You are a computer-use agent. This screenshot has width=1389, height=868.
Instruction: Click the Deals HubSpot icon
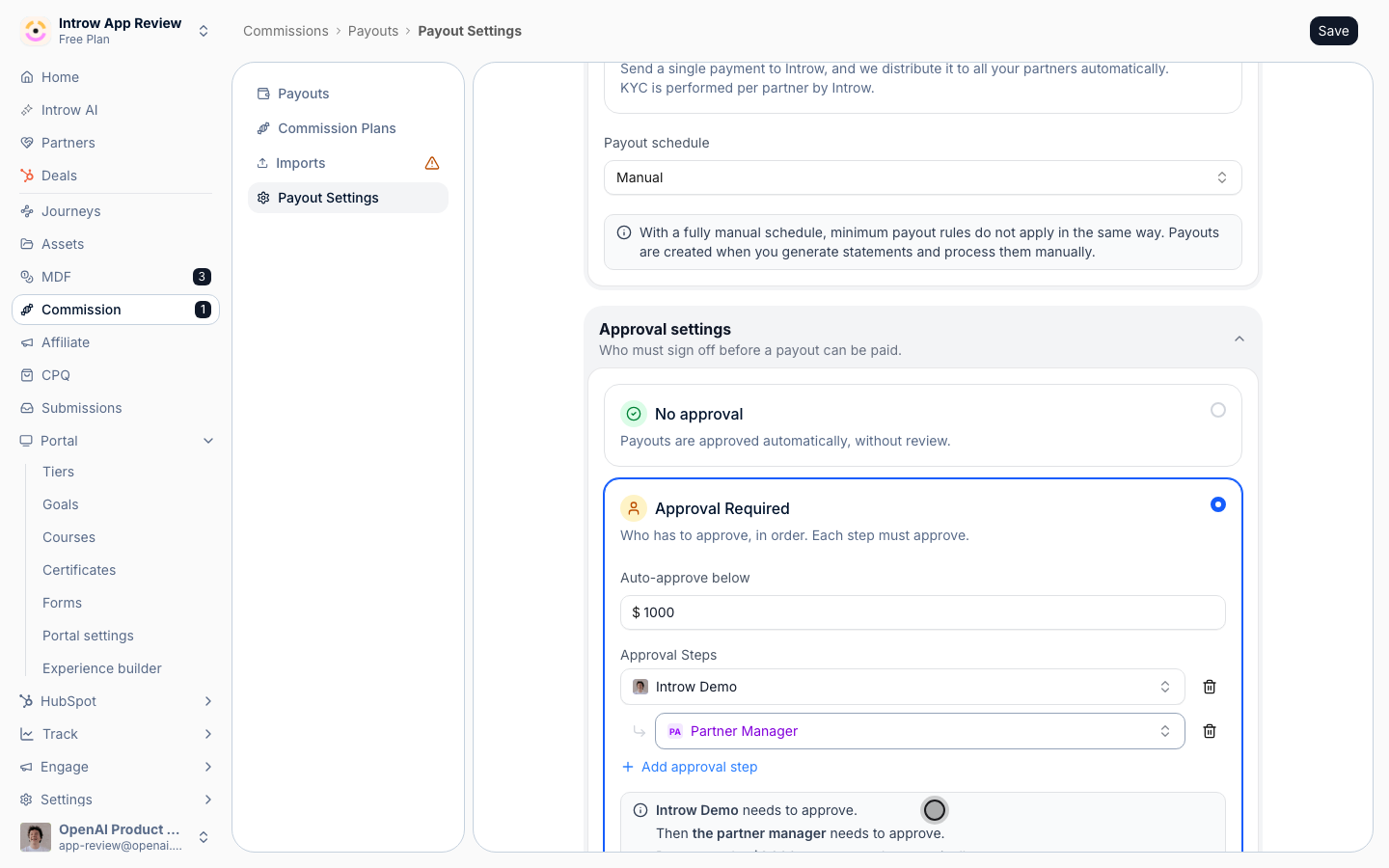[x=27, y=176]
